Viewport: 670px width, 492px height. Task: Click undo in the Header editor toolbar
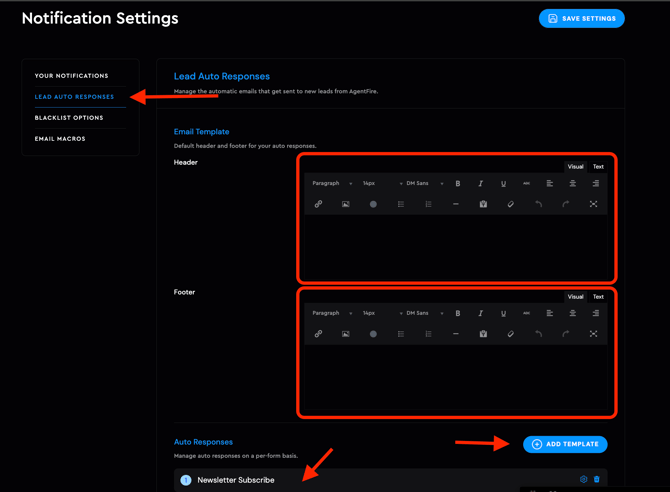[x=538, y=204]
